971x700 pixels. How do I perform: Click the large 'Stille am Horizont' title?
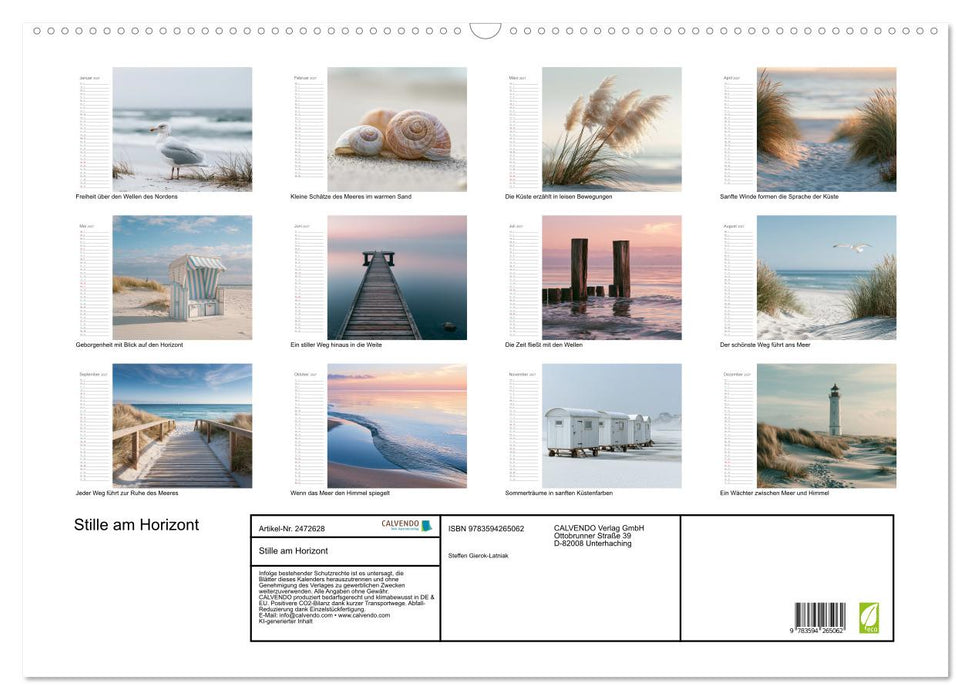click(x=136, y=525)
